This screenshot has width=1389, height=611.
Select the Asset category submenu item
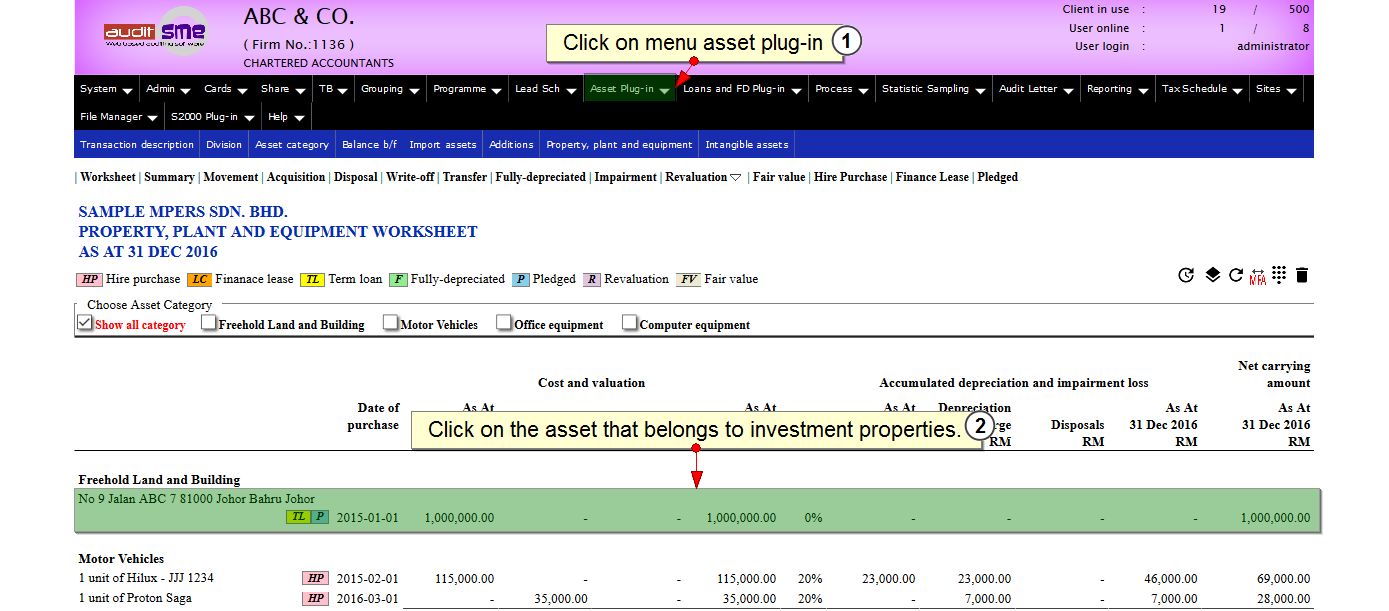coord(291,145)
